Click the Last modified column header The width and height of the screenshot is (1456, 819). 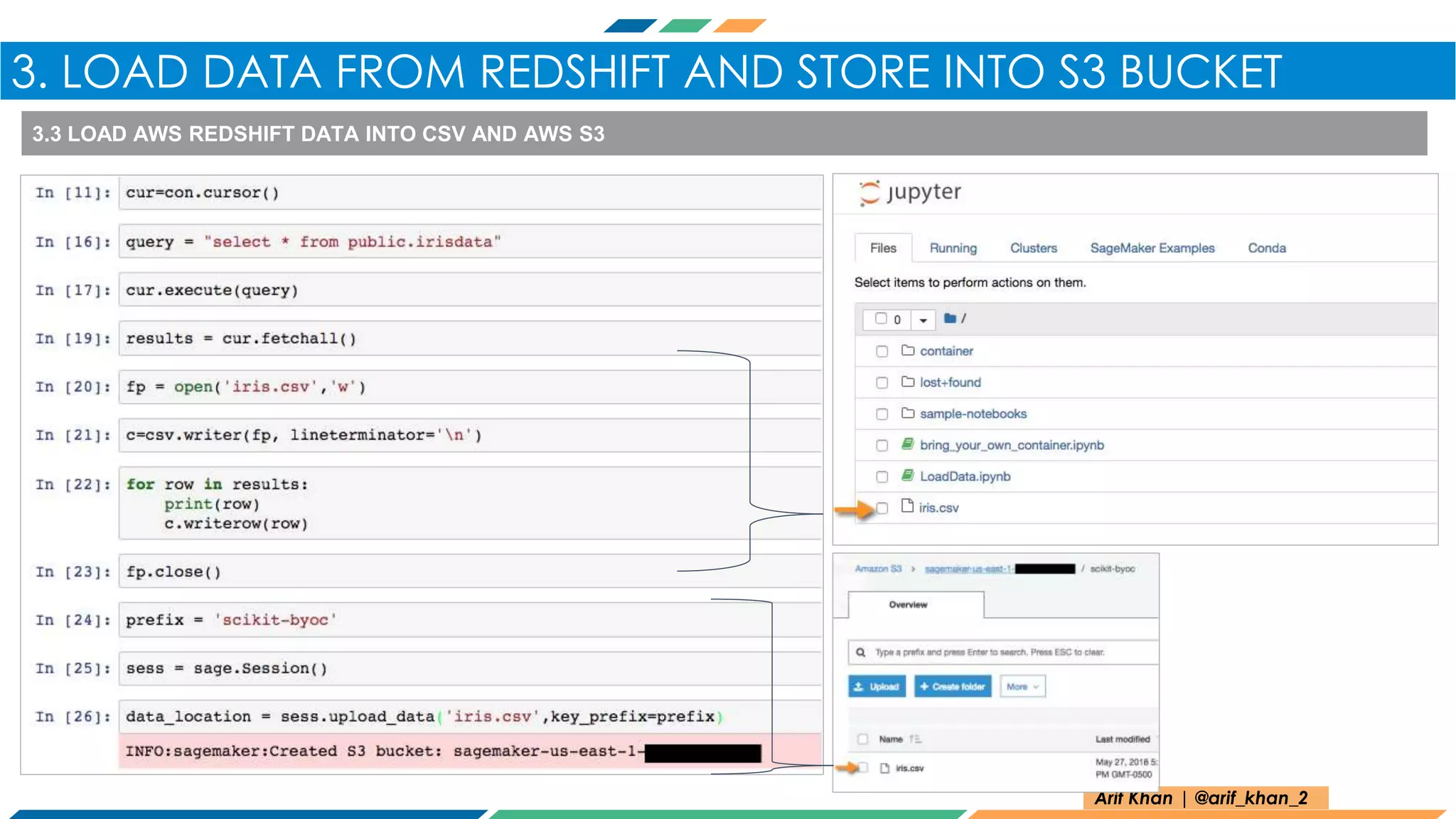[1122, 739]
